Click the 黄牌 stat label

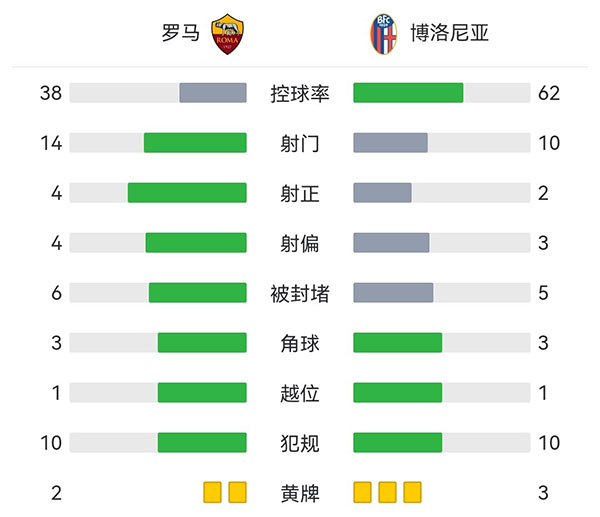pos(300,492)
